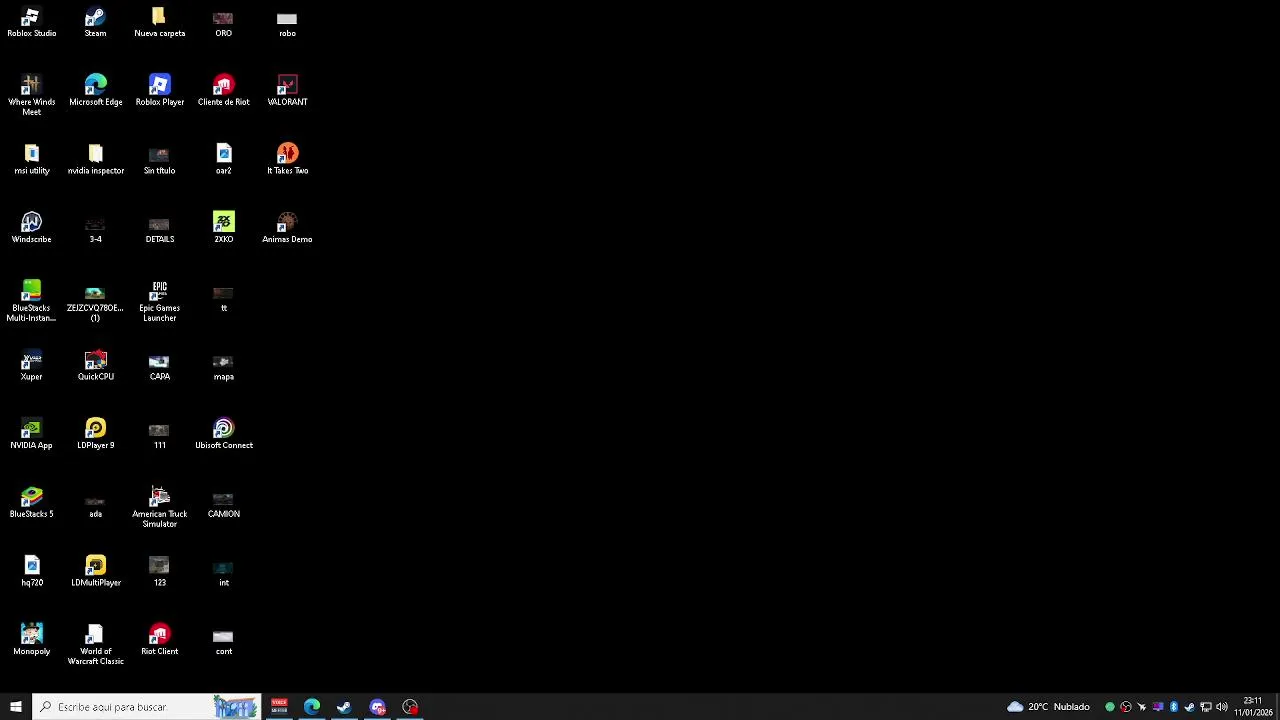Open the clock showing 23:11
This screenshot has height=720, width=1280.
click(x=1252, y=707)
